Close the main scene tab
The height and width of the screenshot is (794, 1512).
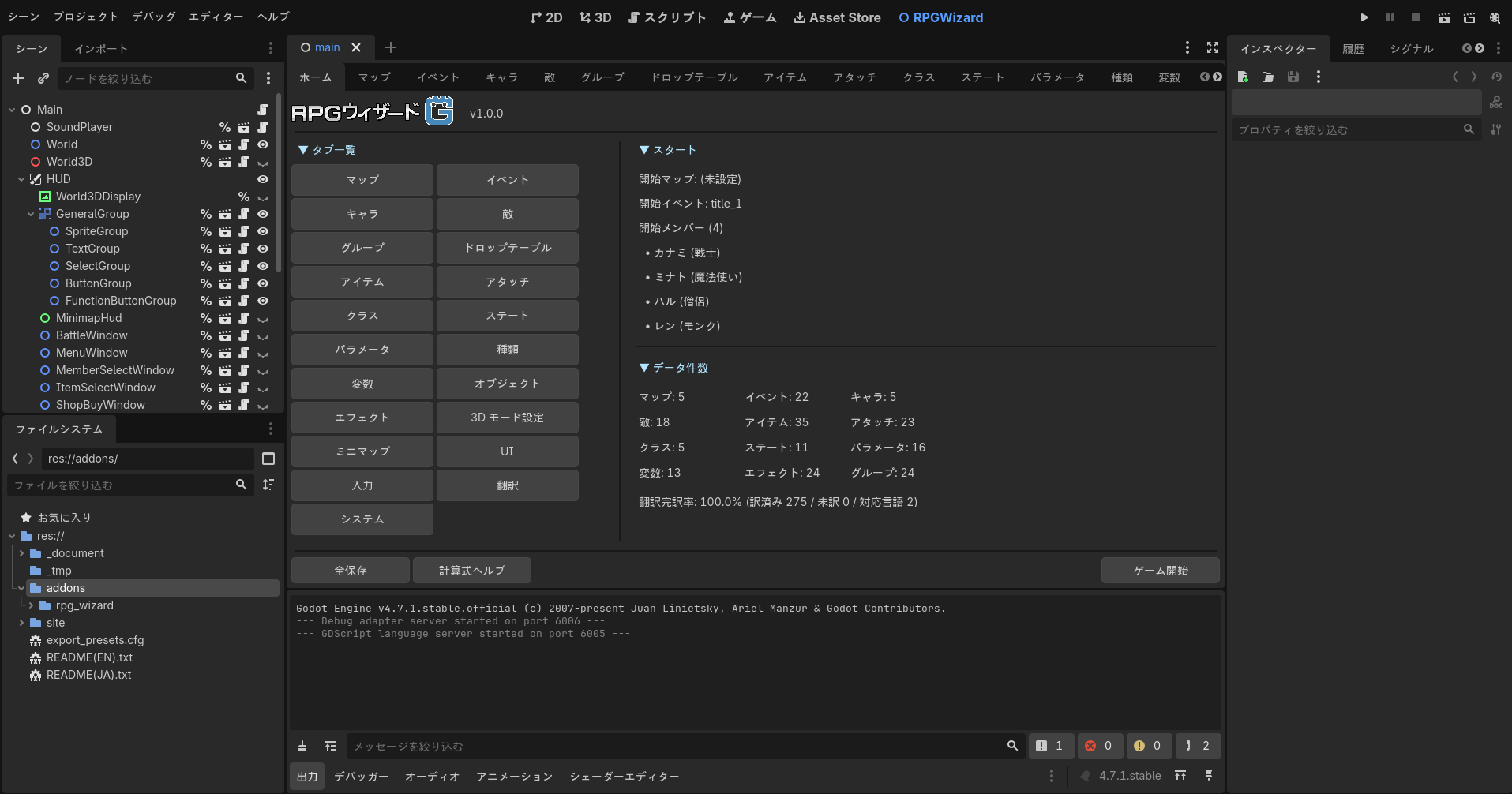356,47
